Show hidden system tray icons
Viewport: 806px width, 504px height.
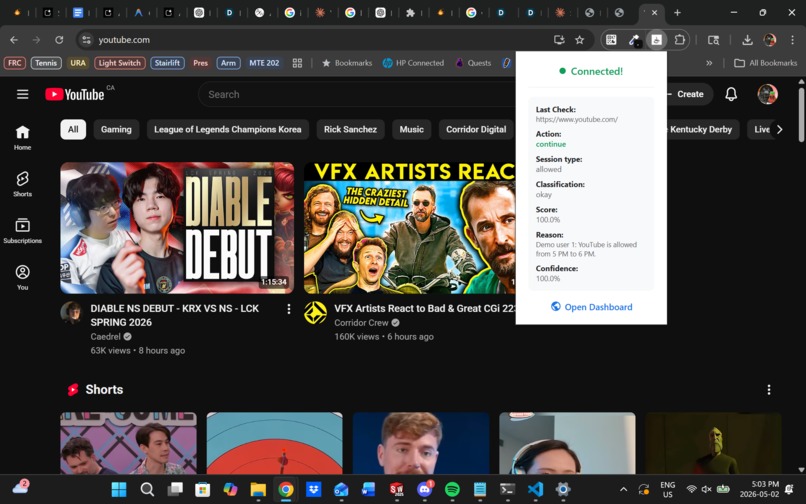623,489
